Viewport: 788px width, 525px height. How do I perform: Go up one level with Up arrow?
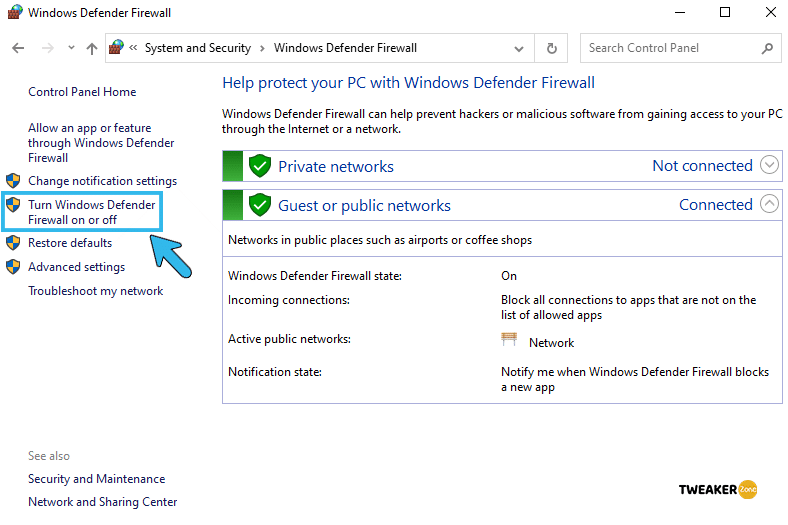pyautogui.click(x=91, y=48)
